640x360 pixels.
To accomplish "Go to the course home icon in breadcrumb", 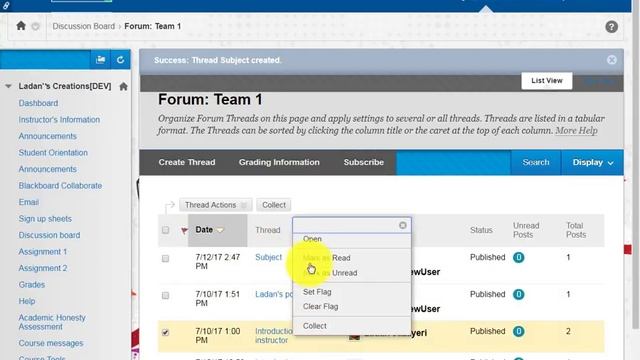I will tap(21, 26).
